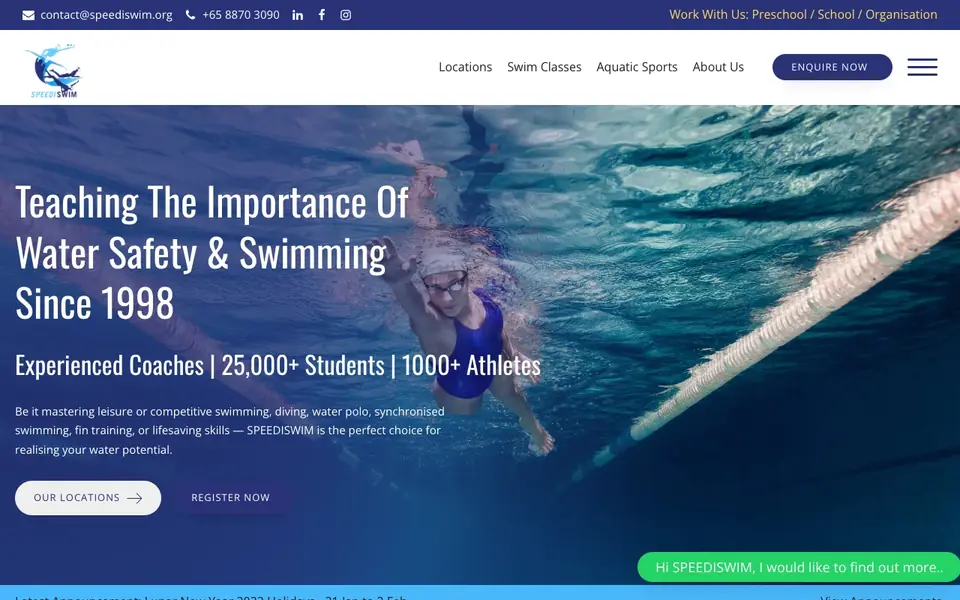
Task: Click the SpeediSwim logo
Action: click(53, 70)
